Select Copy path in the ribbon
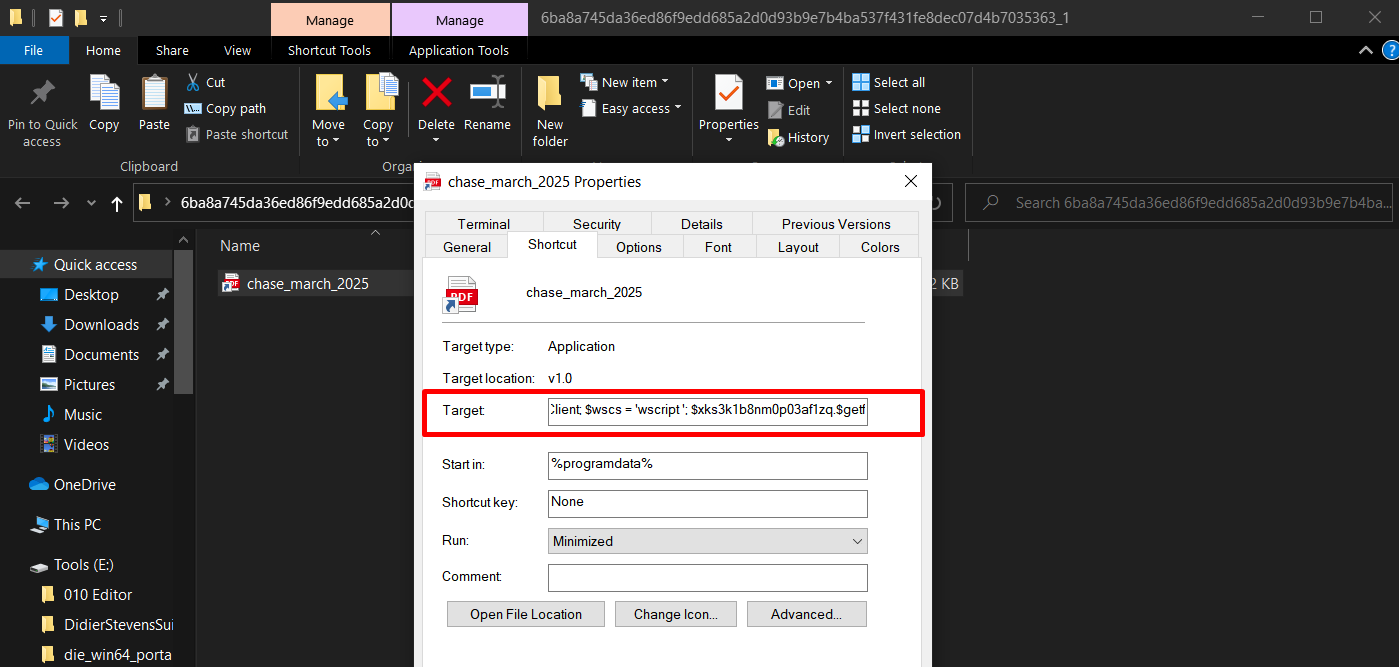Image resolution: width=1399 pixels, height=667 pixels. [x=225, y=108]
